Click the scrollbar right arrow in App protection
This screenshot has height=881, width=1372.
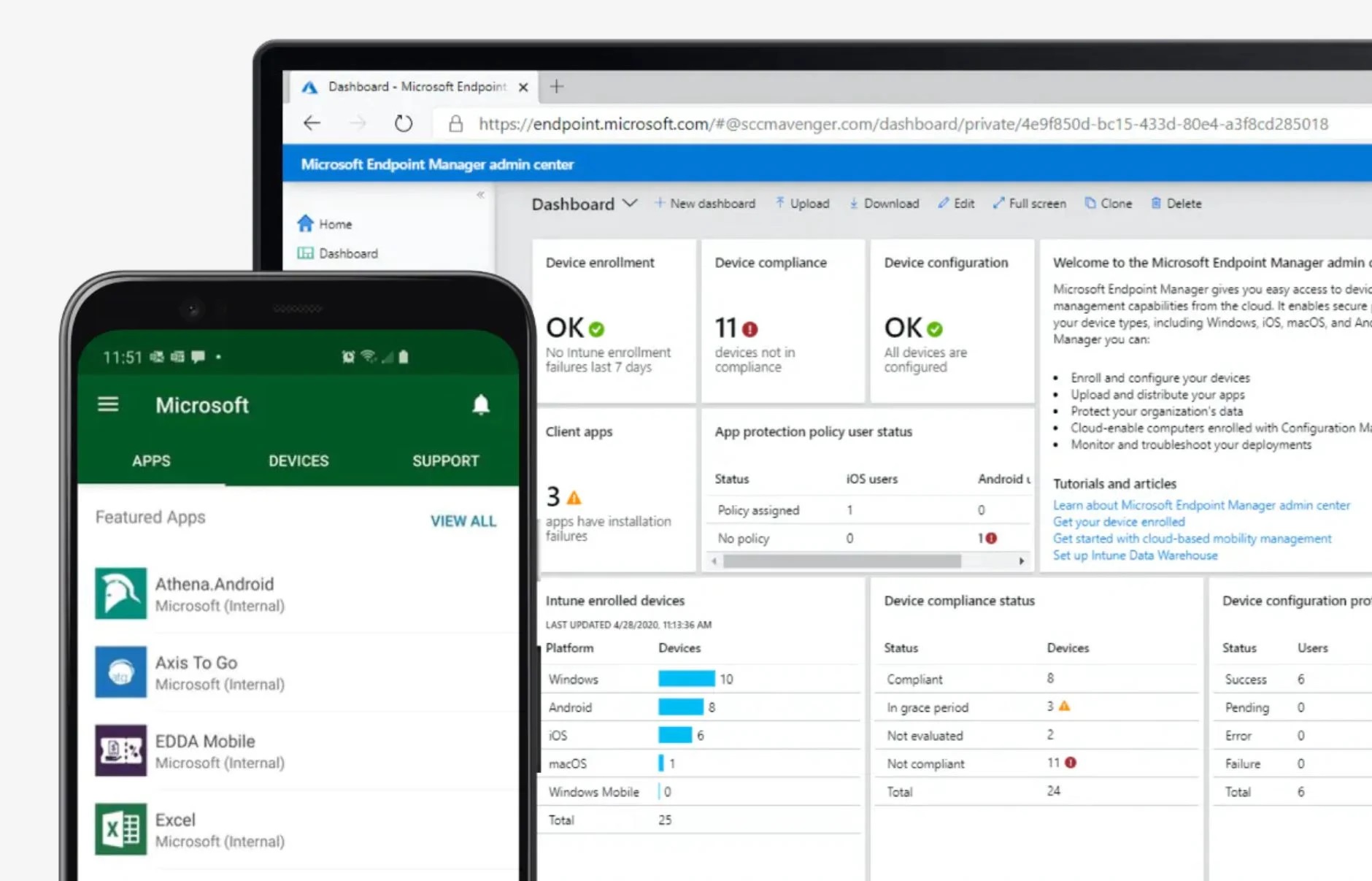[x=1022, y=561]
